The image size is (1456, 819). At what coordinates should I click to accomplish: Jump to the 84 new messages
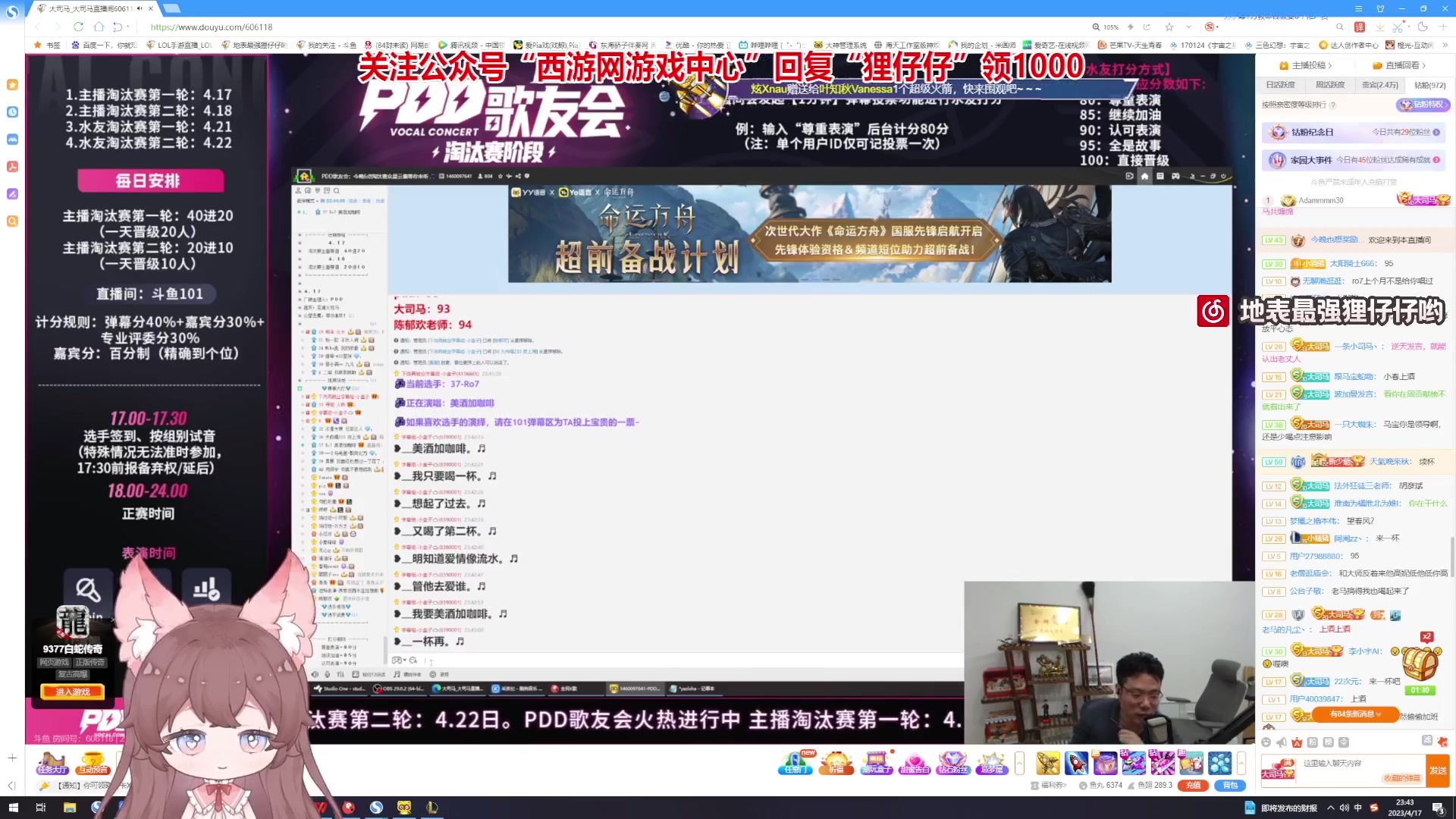1355,714
